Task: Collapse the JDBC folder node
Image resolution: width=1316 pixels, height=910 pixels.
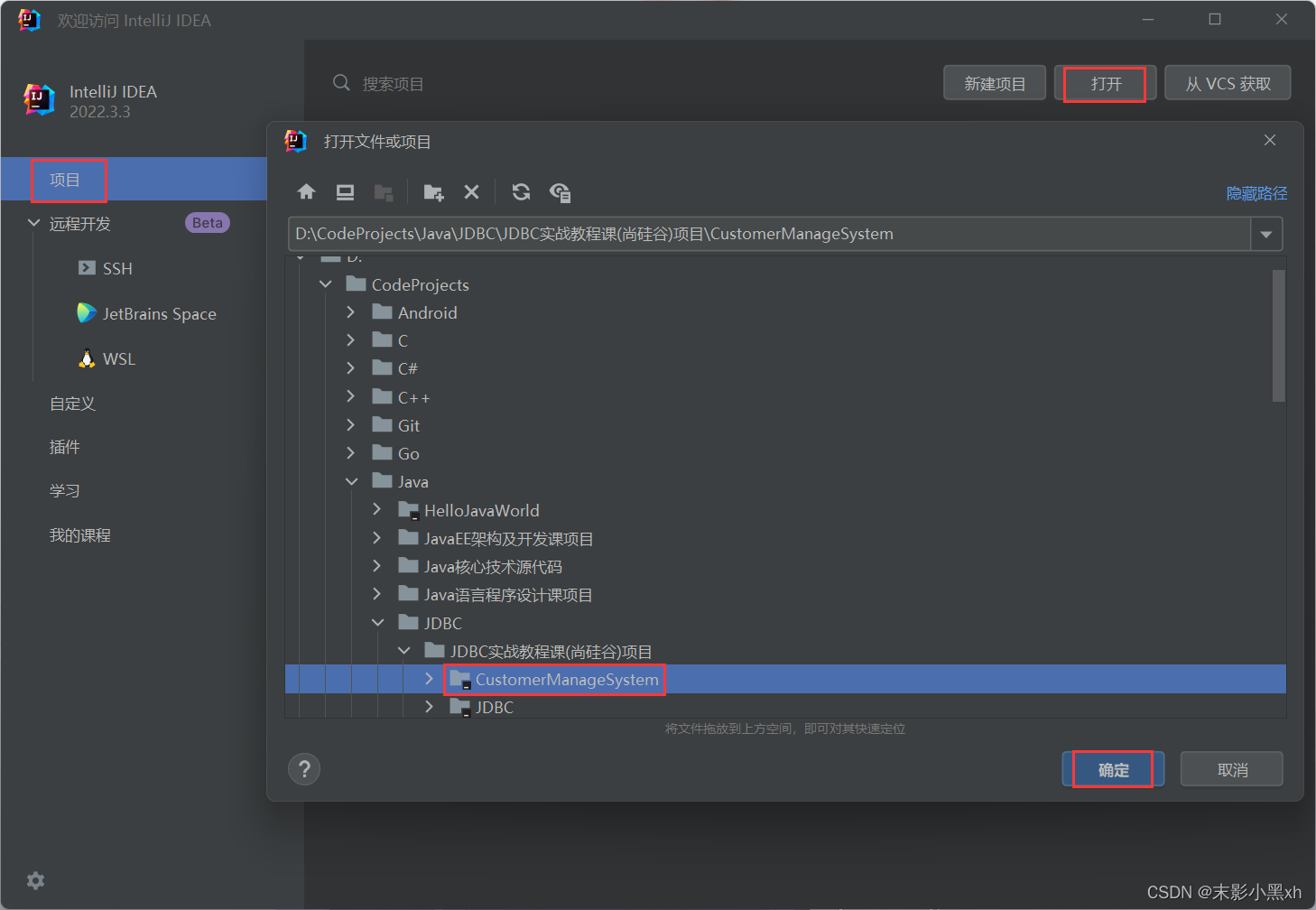Action: [377, 623]
